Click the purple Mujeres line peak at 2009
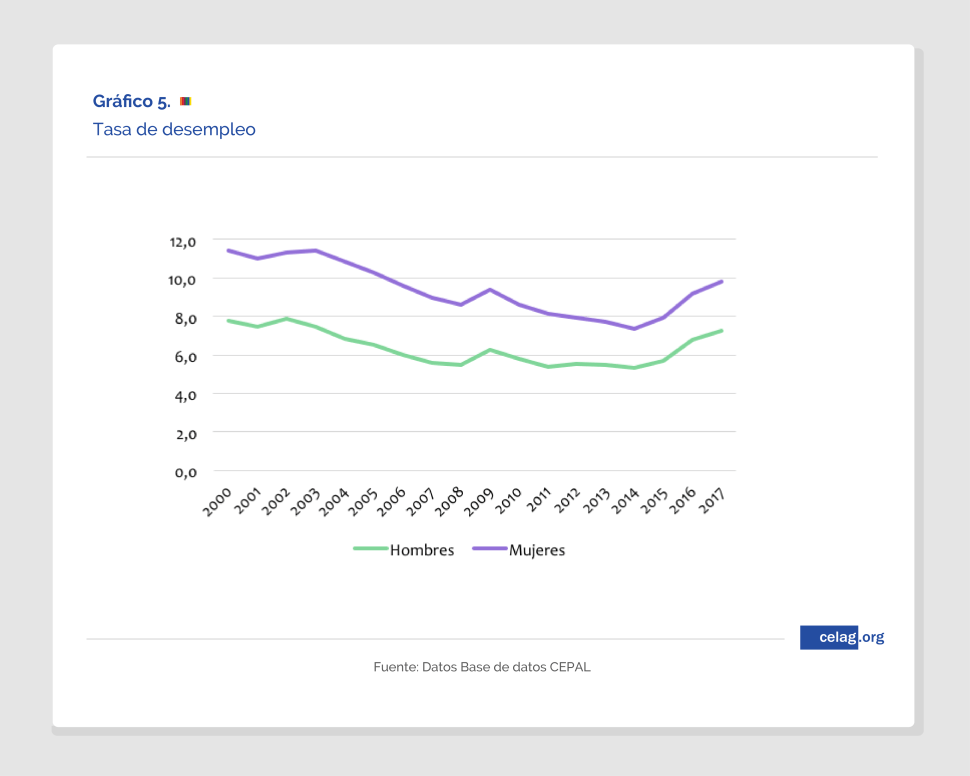Image resolution: width=970 pixels, height=776 pixels. click(x=489, y=290)
